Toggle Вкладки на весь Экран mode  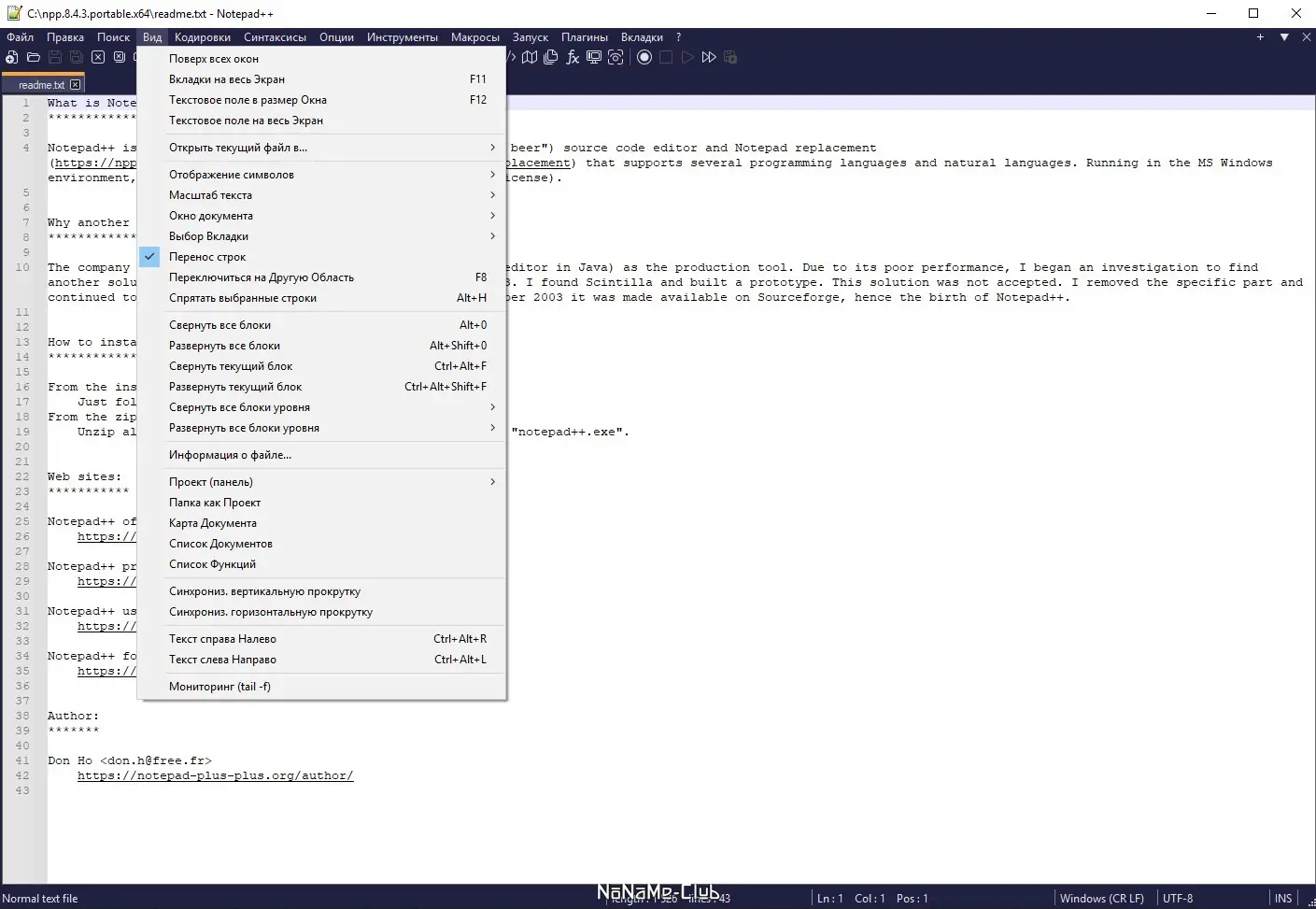321,79
